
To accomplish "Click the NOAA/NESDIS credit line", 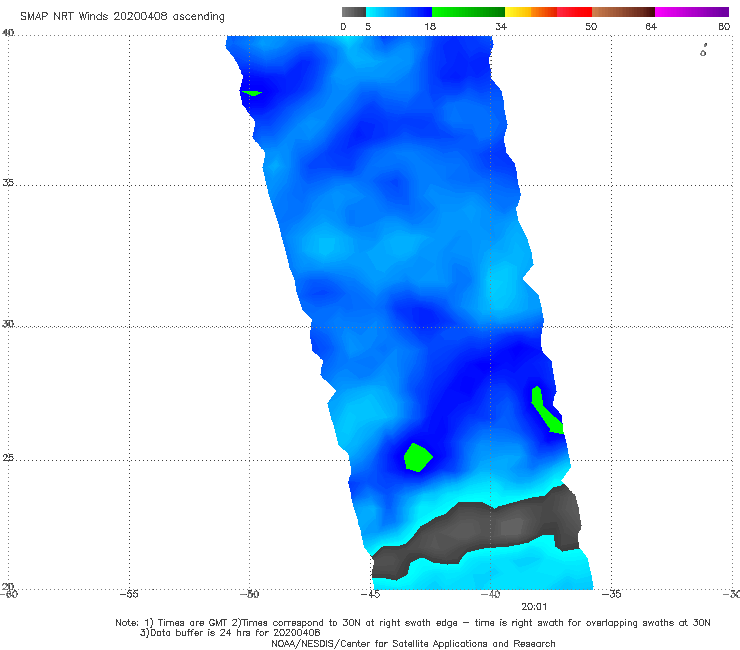I will pos(413,643).
